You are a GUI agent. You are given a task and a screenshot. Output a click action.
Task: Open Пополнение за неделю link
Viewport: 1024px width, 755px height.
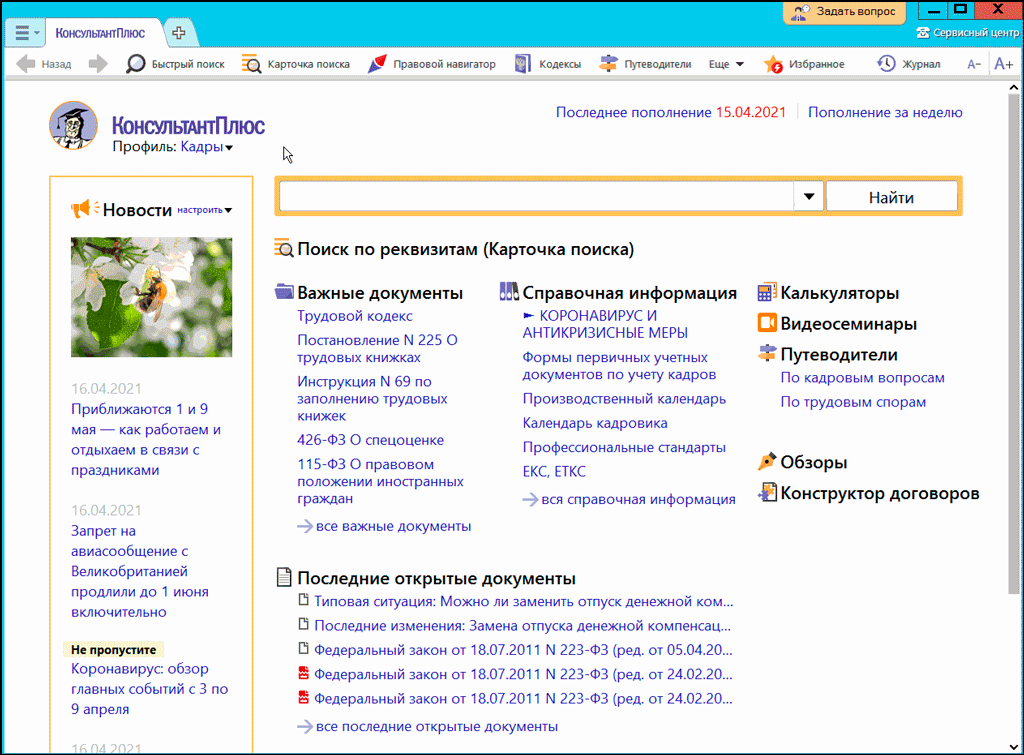(885, 112)
